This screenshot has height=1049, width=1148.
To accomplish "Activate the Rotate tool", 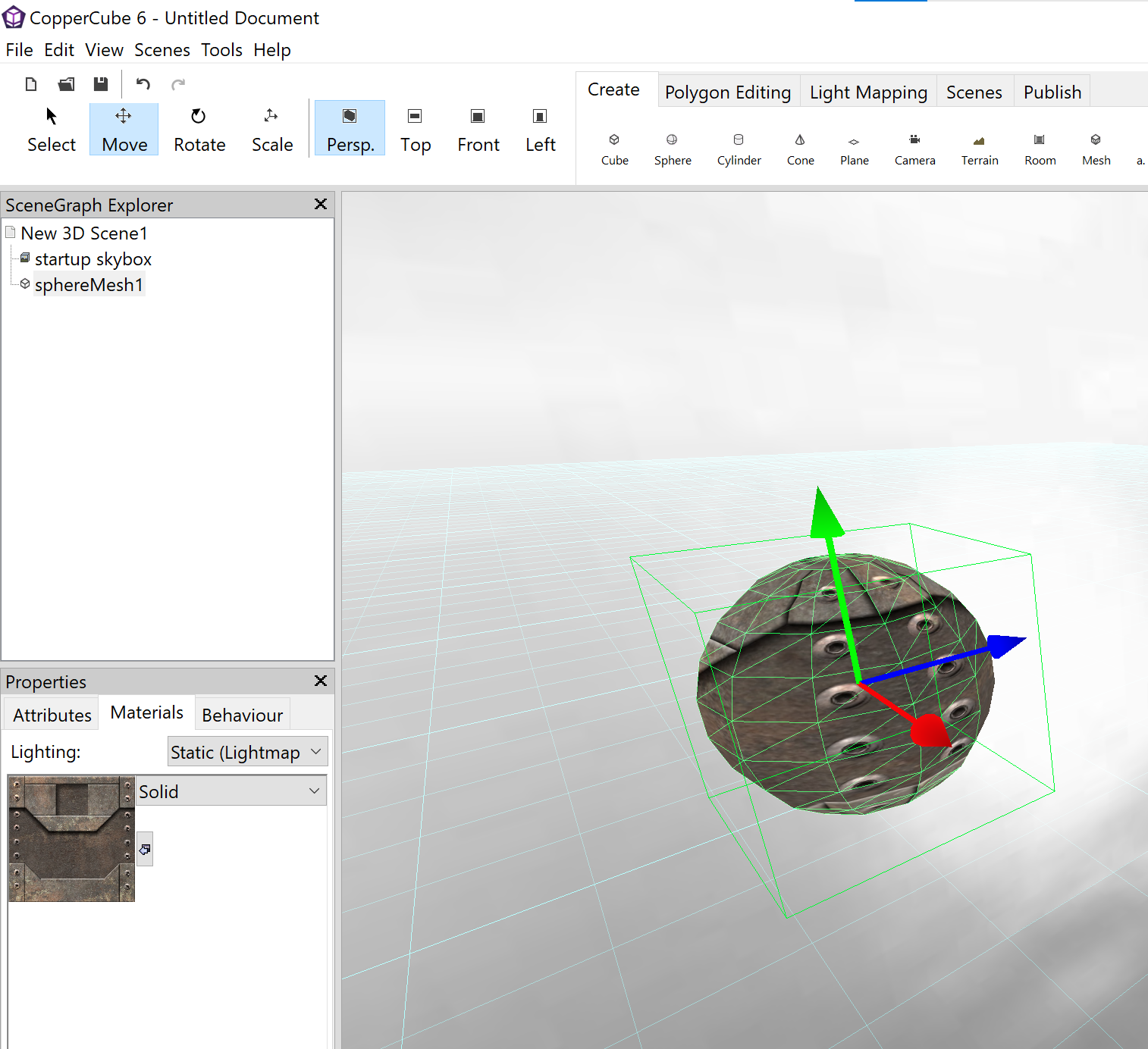I will tap(199, 130).
